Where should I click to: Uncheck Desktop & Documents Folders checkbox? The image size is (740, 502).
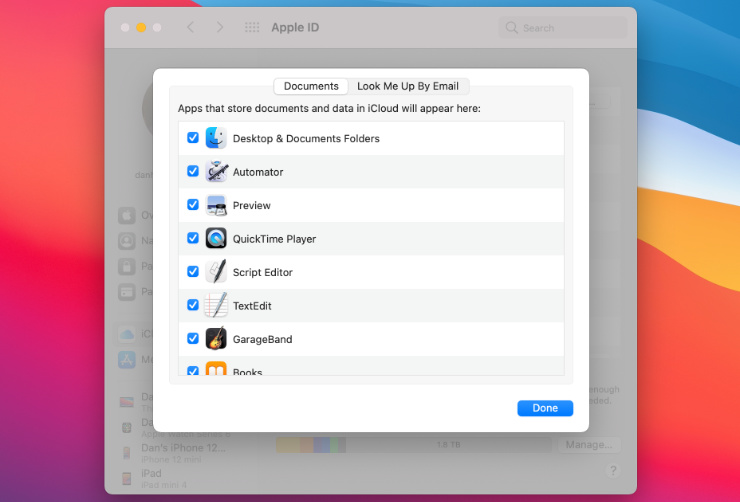coord(193,137)
